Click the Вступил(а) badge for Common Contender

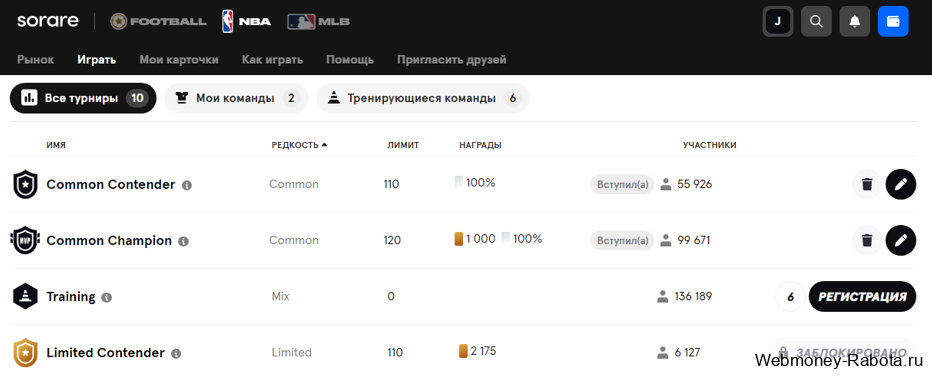click(x=622, y=184)
